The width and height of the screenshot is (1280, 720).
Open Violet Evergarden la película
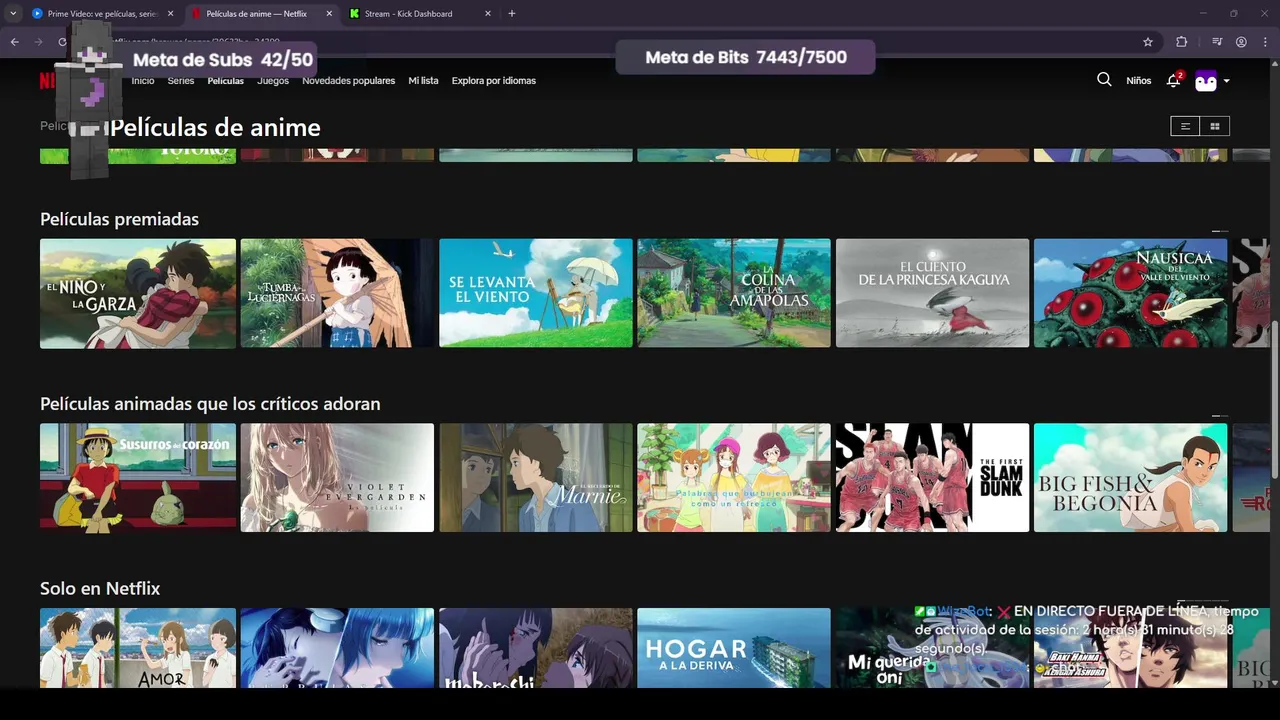click(337, 478)
